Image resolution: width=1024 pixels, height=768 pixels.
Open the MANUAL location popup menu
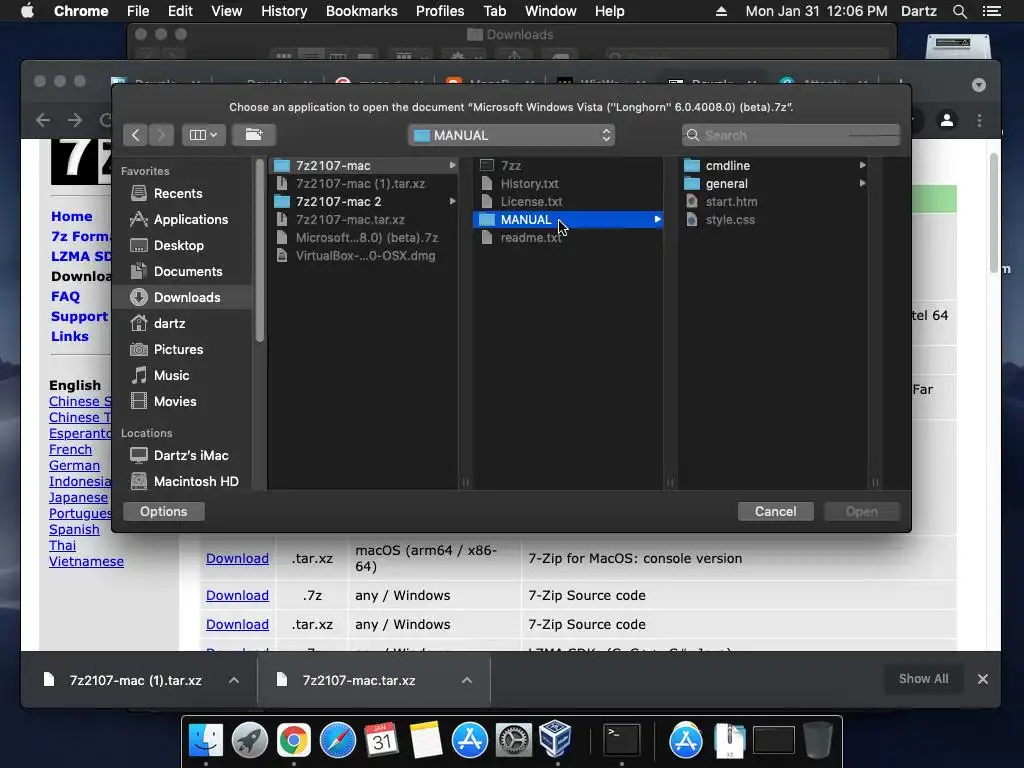[511, 135]
